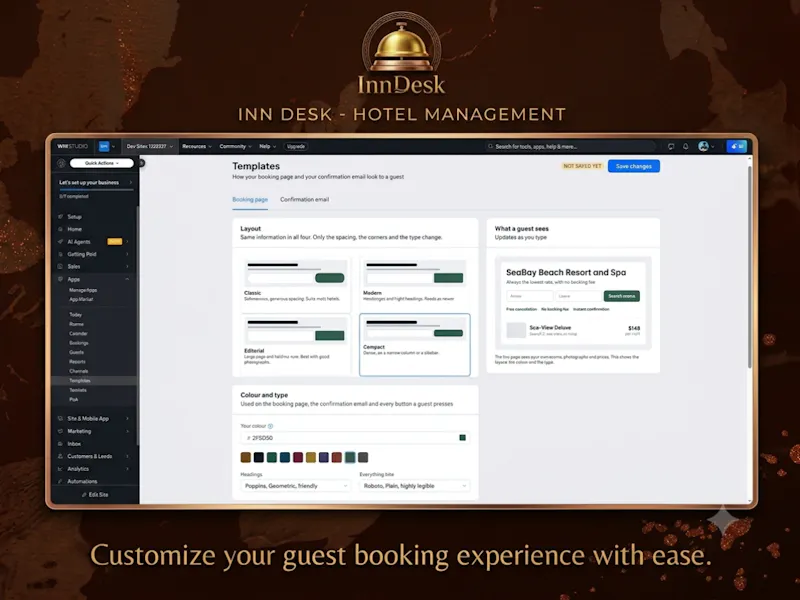The width and height of the screenshot is (800, 600).
Task: Open the Dev Sites dropdown
Action: [149, 146]
